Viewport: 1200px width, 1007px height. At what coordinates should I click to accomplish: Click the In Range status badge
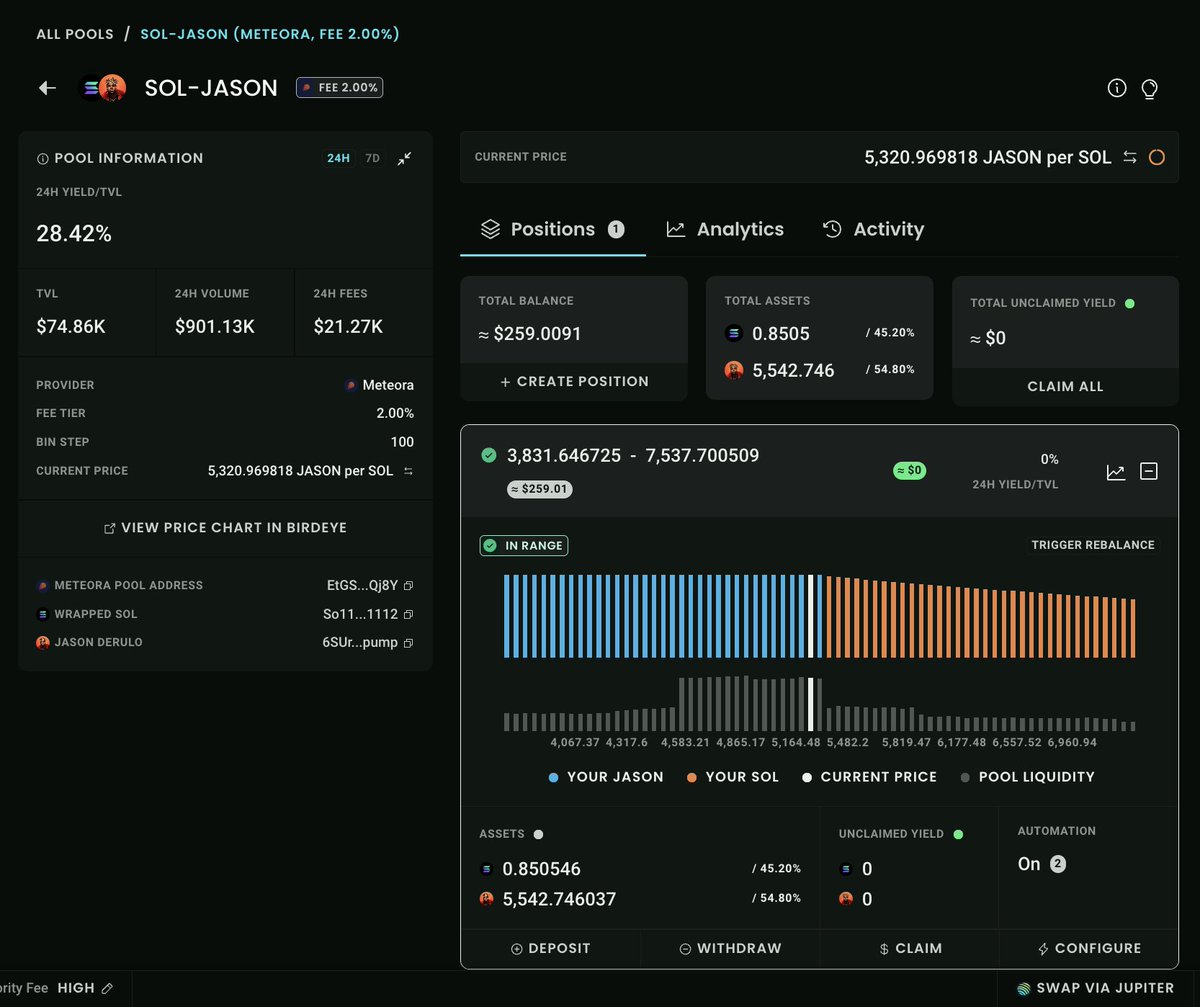point(524,546)
